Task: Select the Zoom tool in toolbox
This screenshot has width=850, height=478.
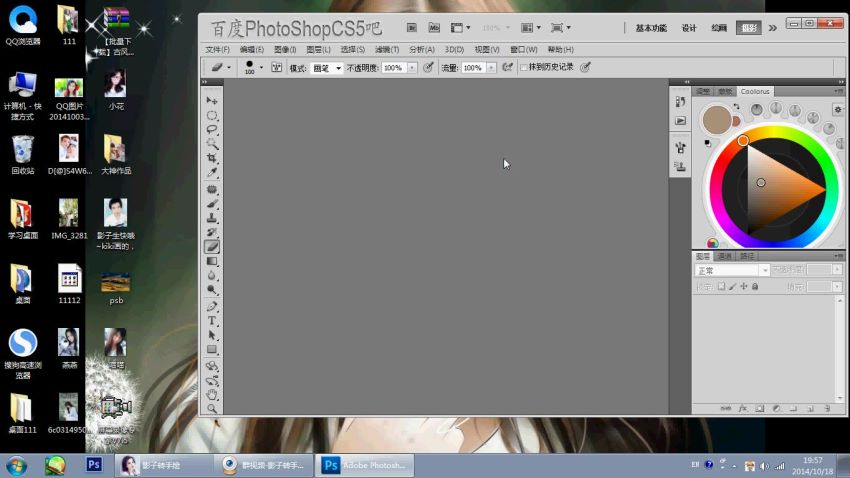Action: point(212,409)
